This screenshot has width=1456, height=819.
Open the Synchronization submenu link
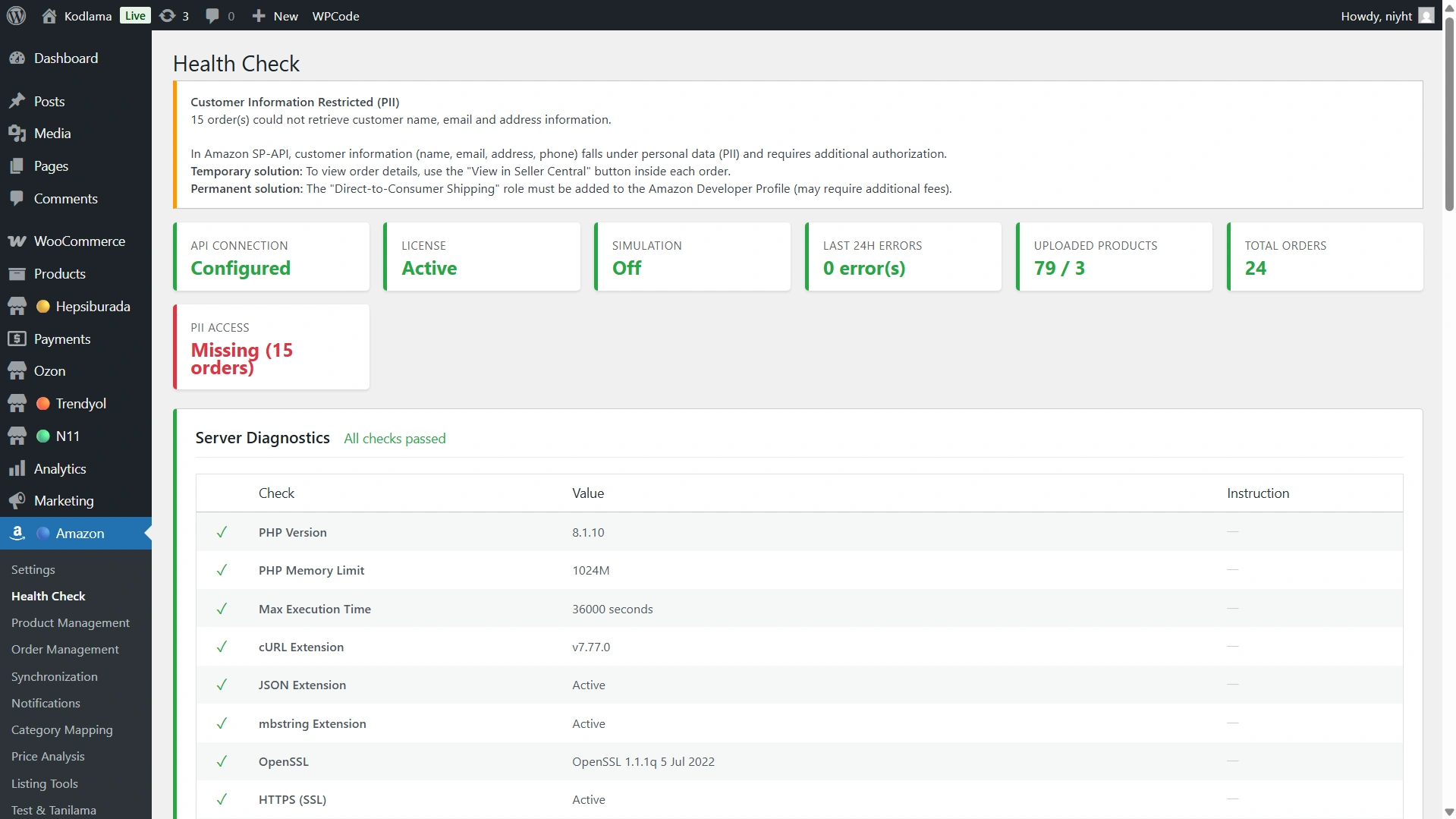[x=55, y=677]
